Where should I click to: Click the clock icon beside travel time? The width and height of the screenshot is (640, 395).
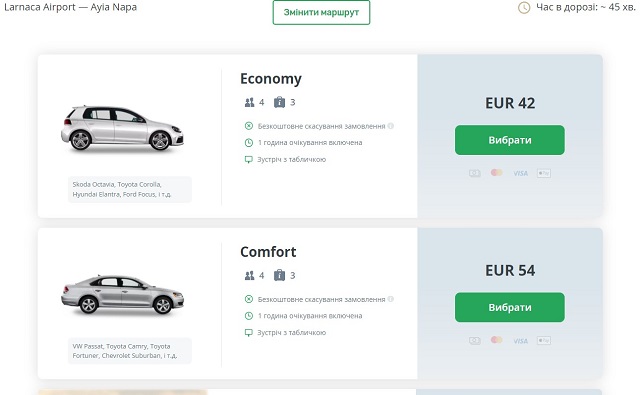(524, 7)
